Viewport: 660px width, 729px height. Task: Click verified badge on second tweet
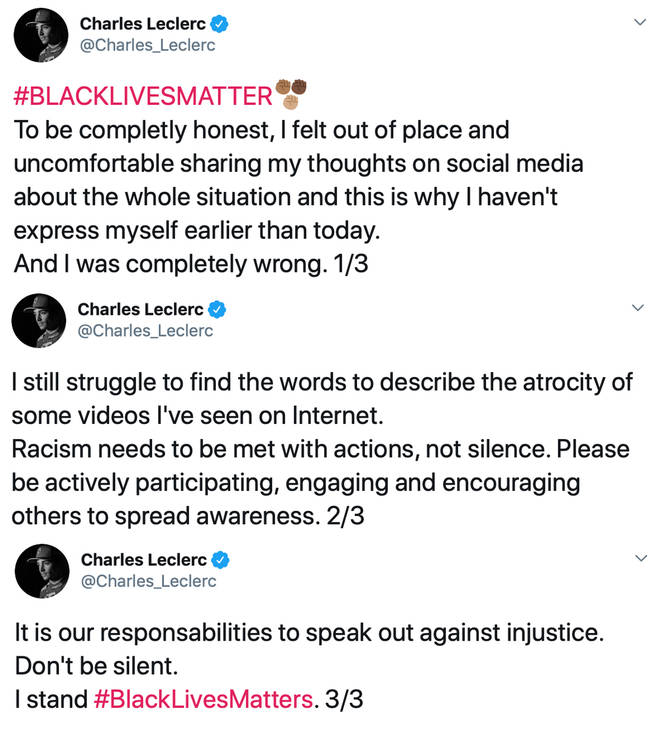[217, 309]
